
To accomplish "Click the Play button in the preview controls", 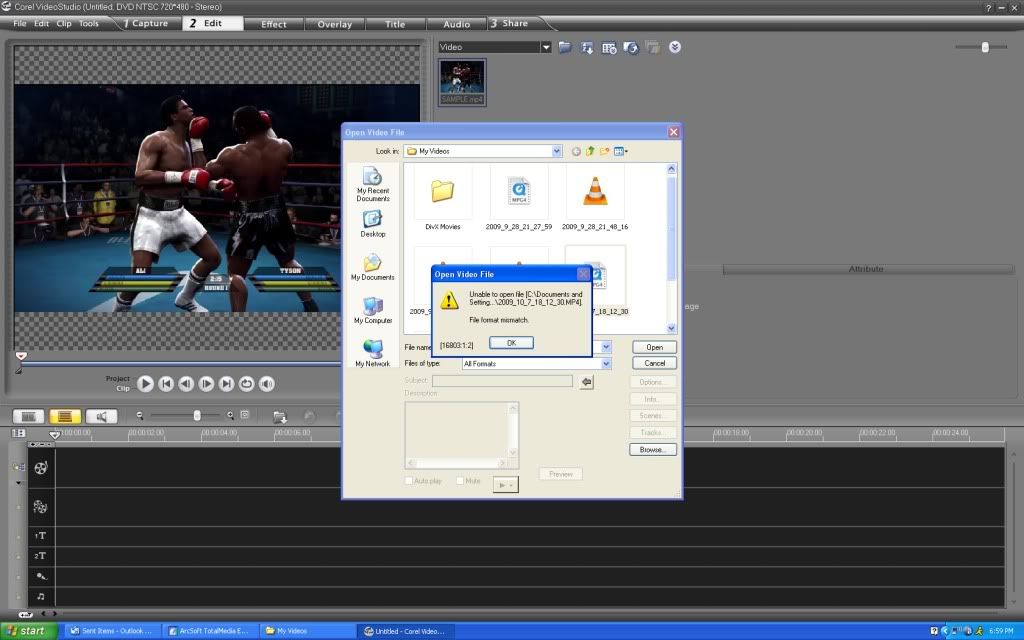I will (146, 383).
